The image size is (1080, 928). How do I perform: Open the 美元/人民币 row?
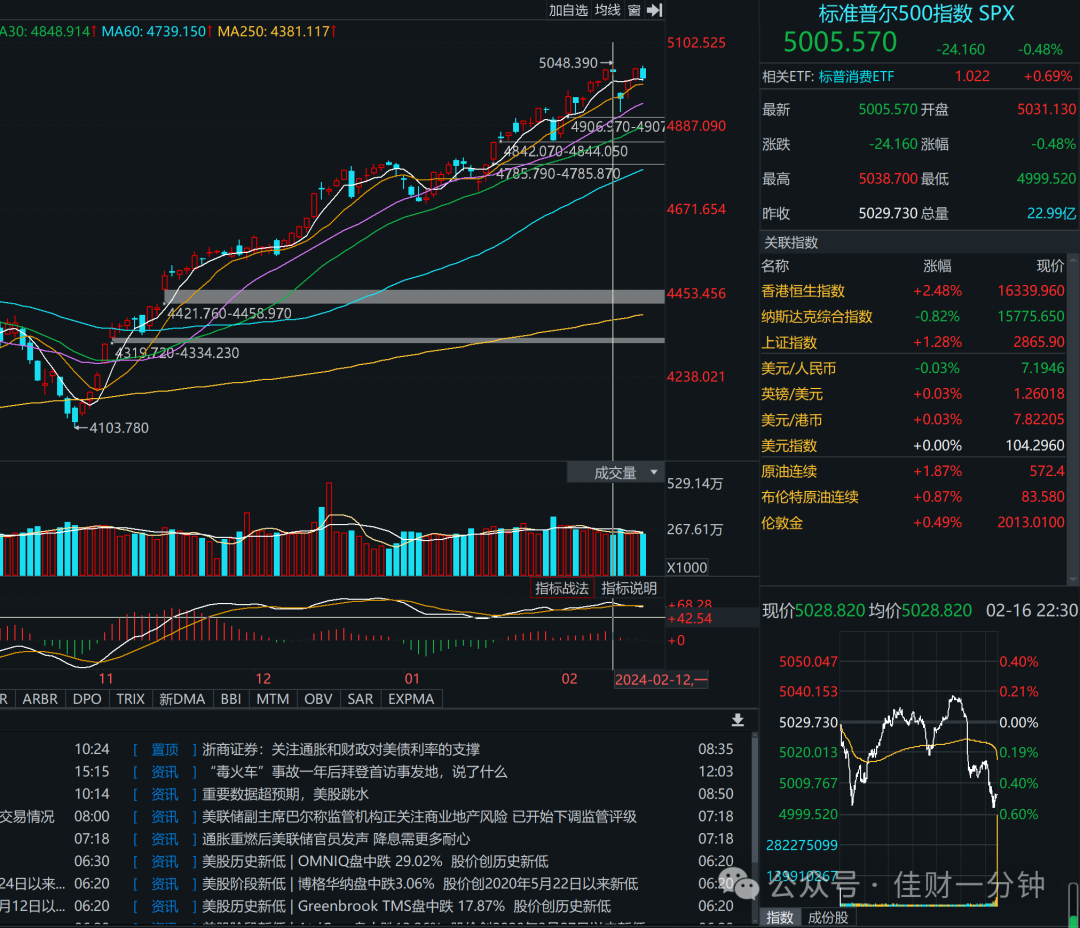pos(913,368)
